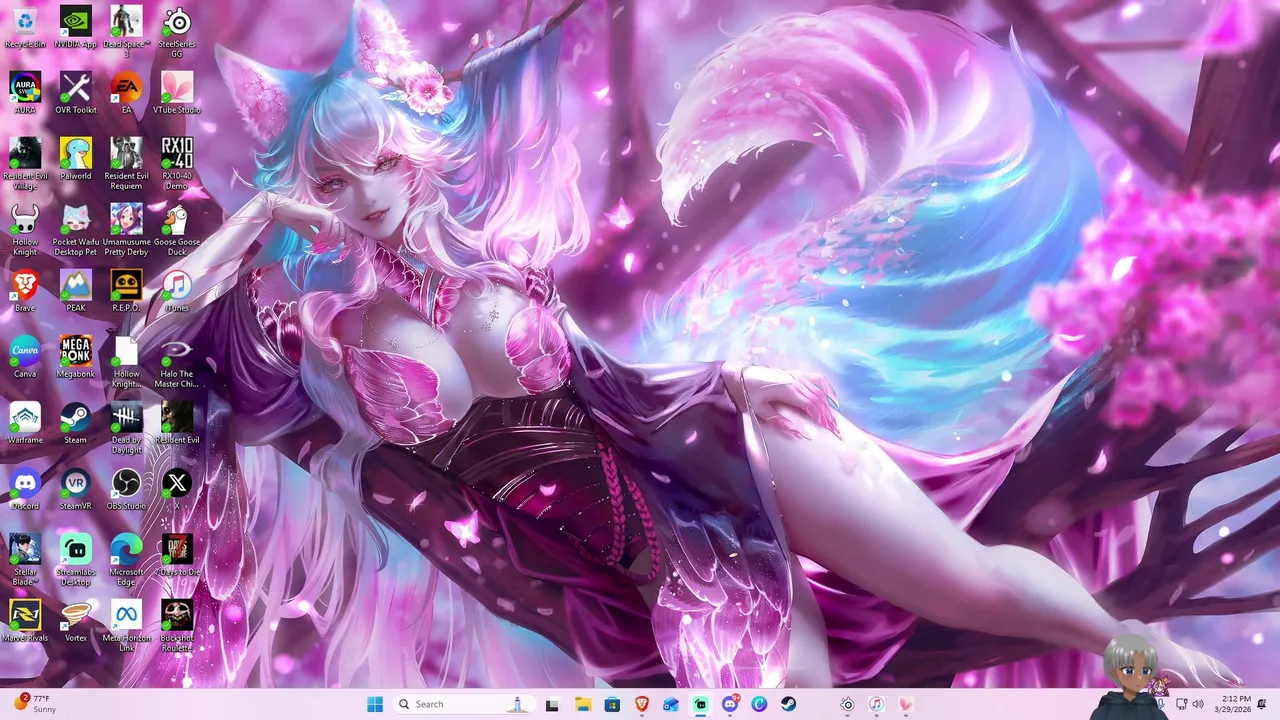Click the gray-haired desktop pet character
Viewport: 1280px width, 720px height.
[x=1132, y=676]
